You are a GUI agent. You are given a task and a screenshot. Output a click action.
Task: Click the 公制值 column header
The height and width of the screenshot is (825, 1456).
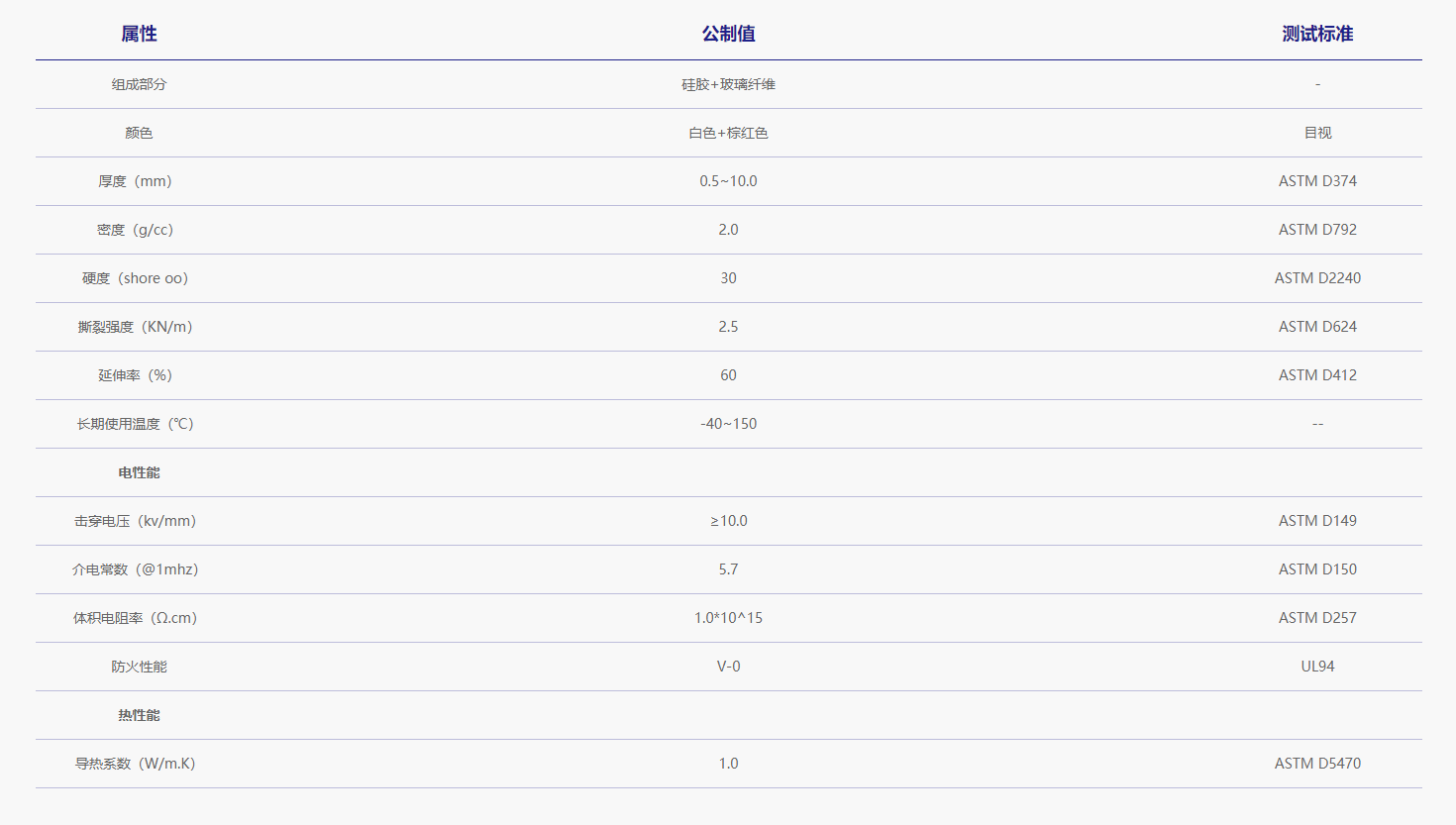click(728, 34)
